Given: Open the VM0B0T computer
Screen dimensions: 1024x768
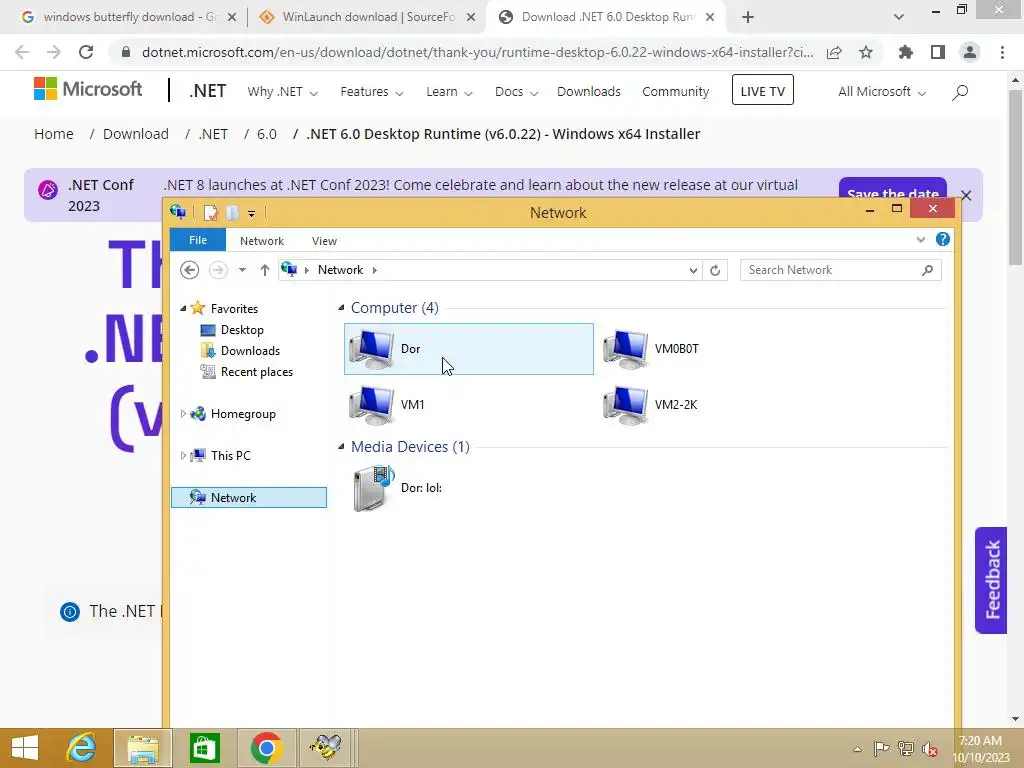Looking at the screenshot, I should coord(651,349).
